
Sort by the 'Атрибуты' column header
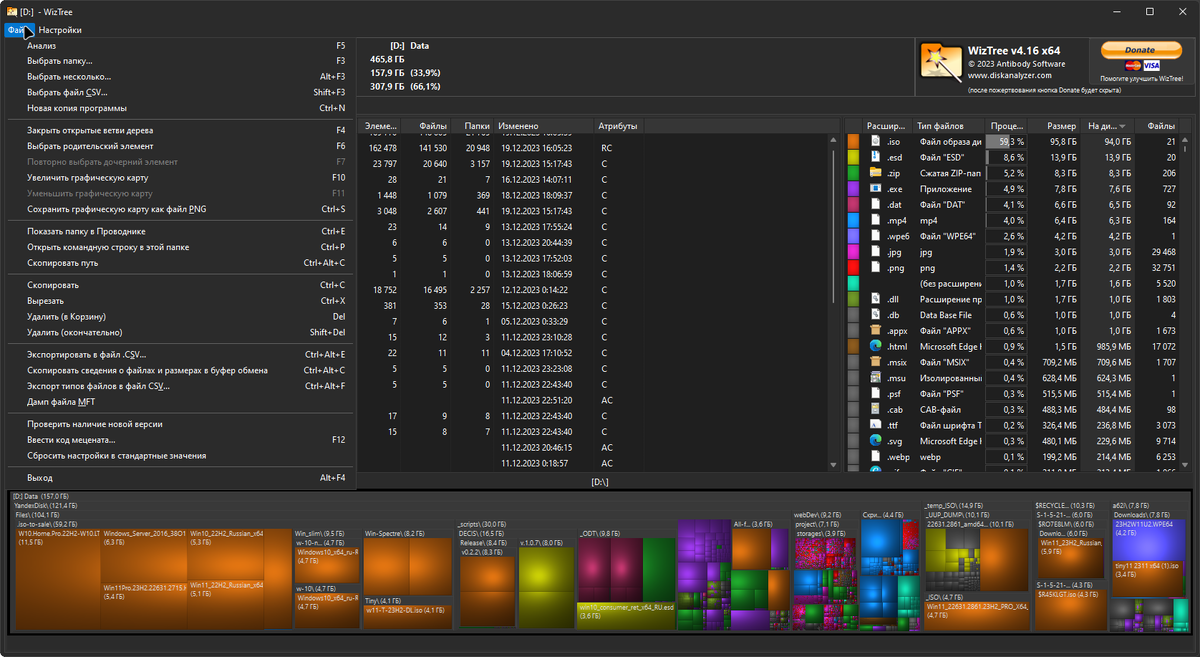coord(617,127)
